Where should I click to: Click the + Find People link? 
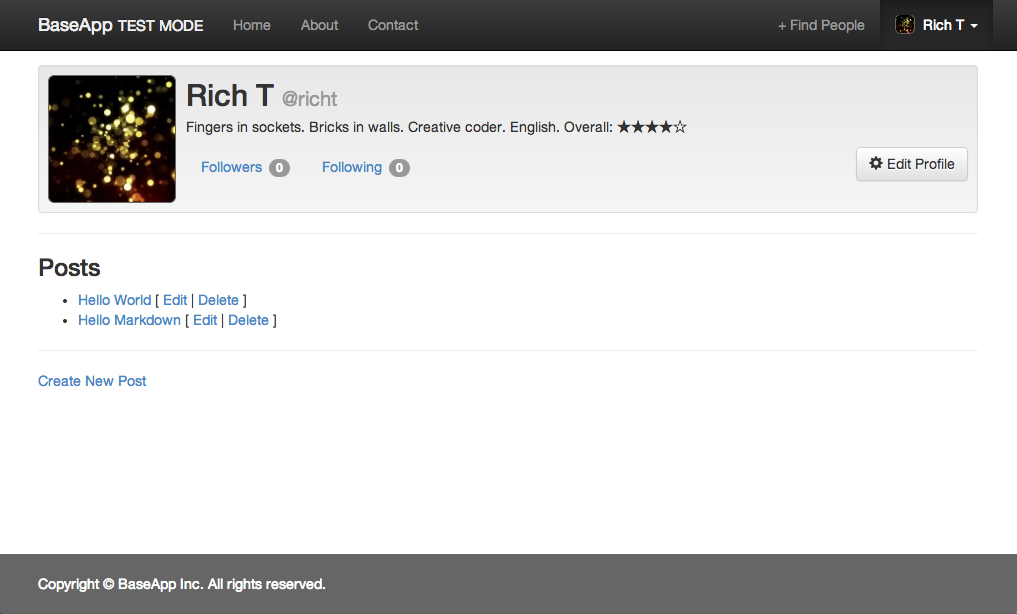(x=821, y=25)
